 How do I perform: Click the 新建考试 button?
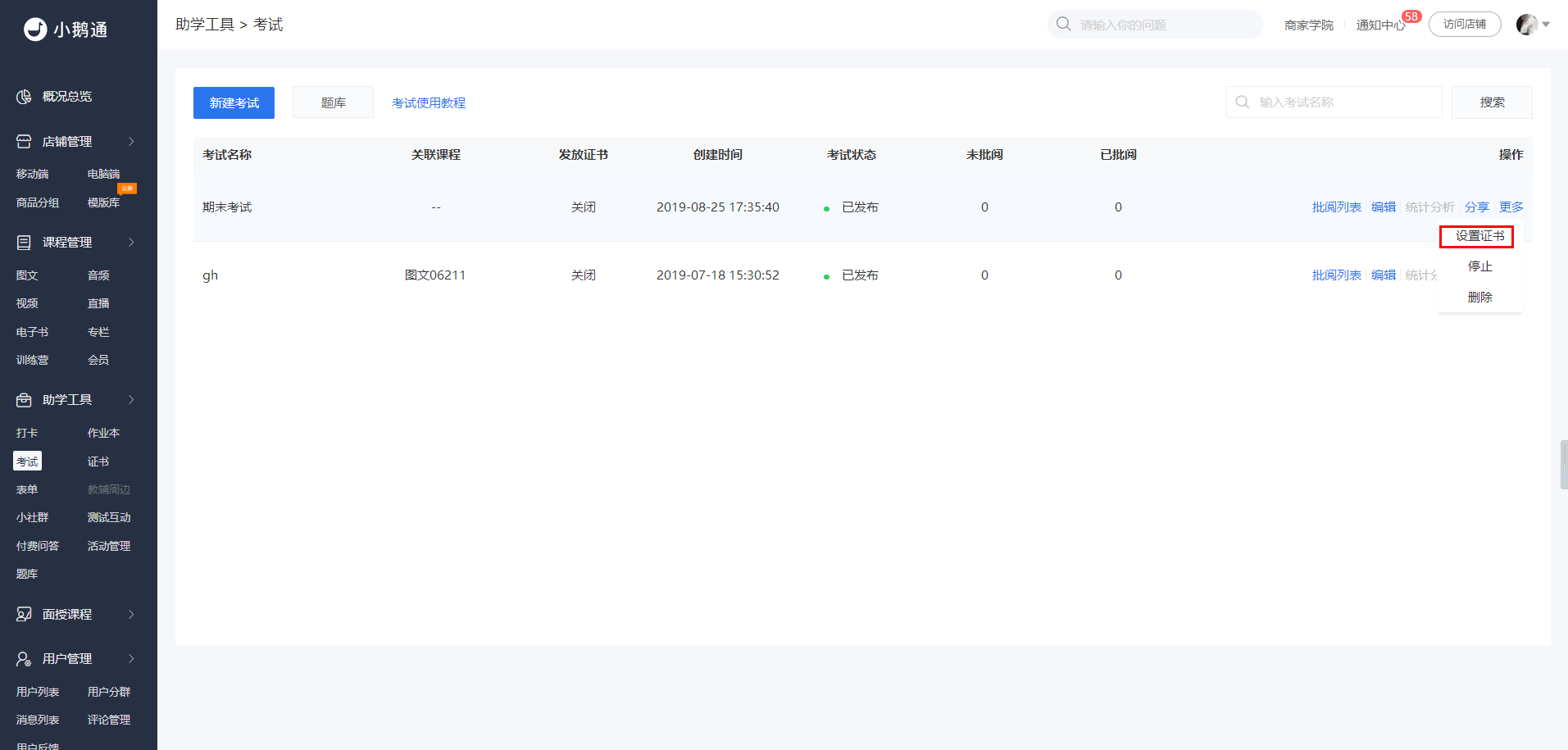point(234,102)
